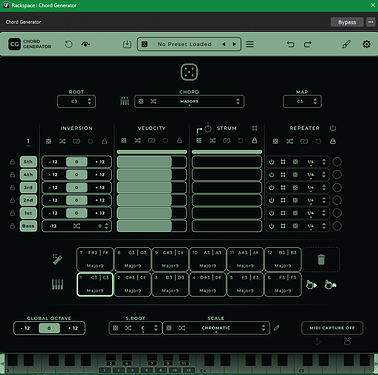Click the 5th voice button
The width and height of the screenshot is (378, 375).
coord(28,162)
